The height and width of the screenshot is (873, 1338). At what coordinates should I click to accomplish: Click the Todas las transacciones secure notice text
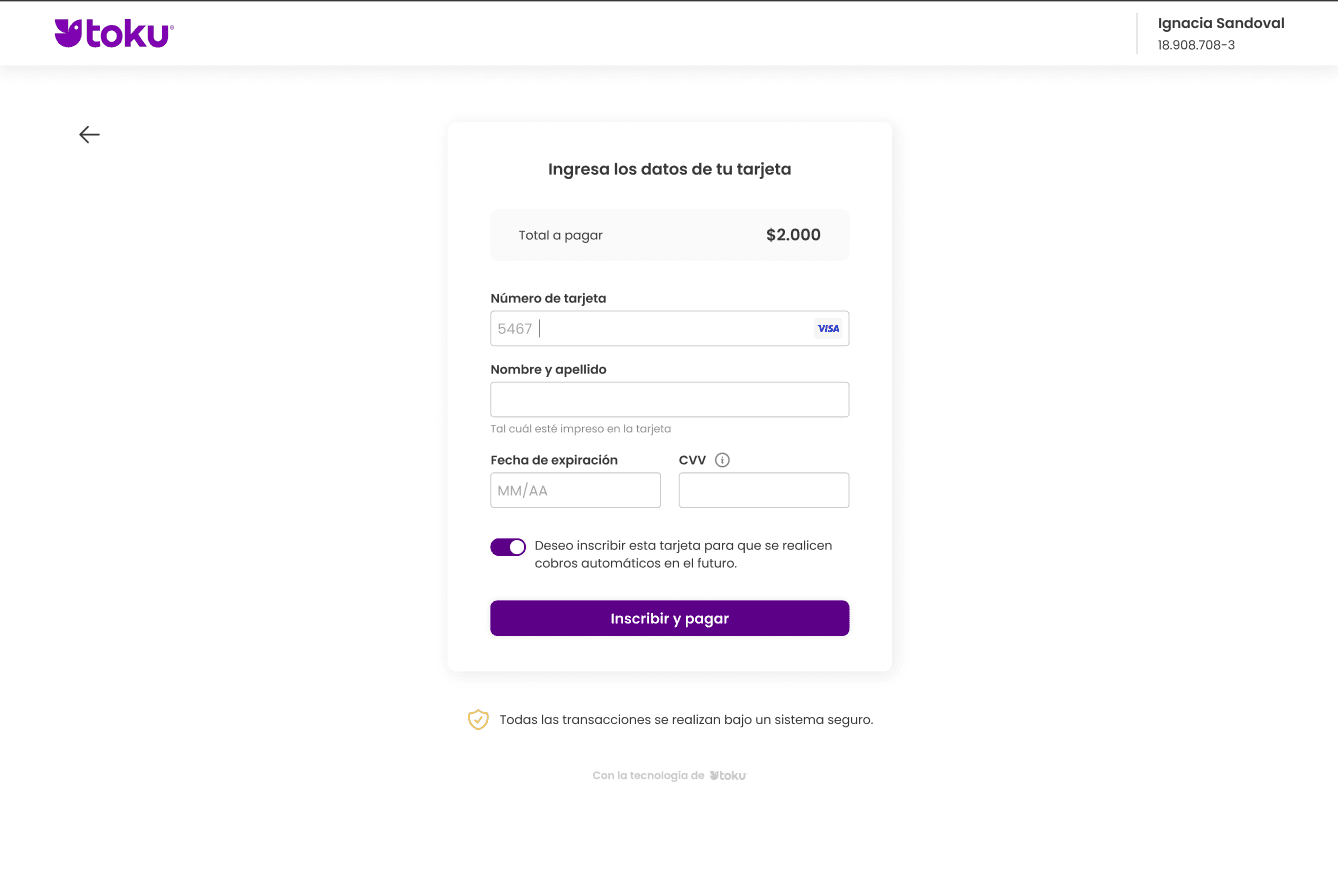[686, 720]
